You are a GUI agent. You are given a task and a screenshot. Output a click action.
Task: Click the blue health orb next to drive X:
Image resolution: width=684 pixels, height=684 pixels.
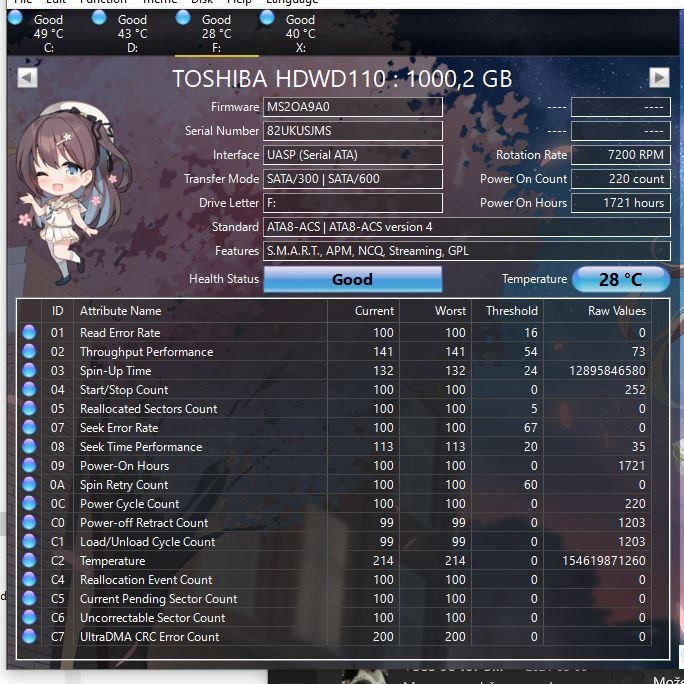point(267,18)
